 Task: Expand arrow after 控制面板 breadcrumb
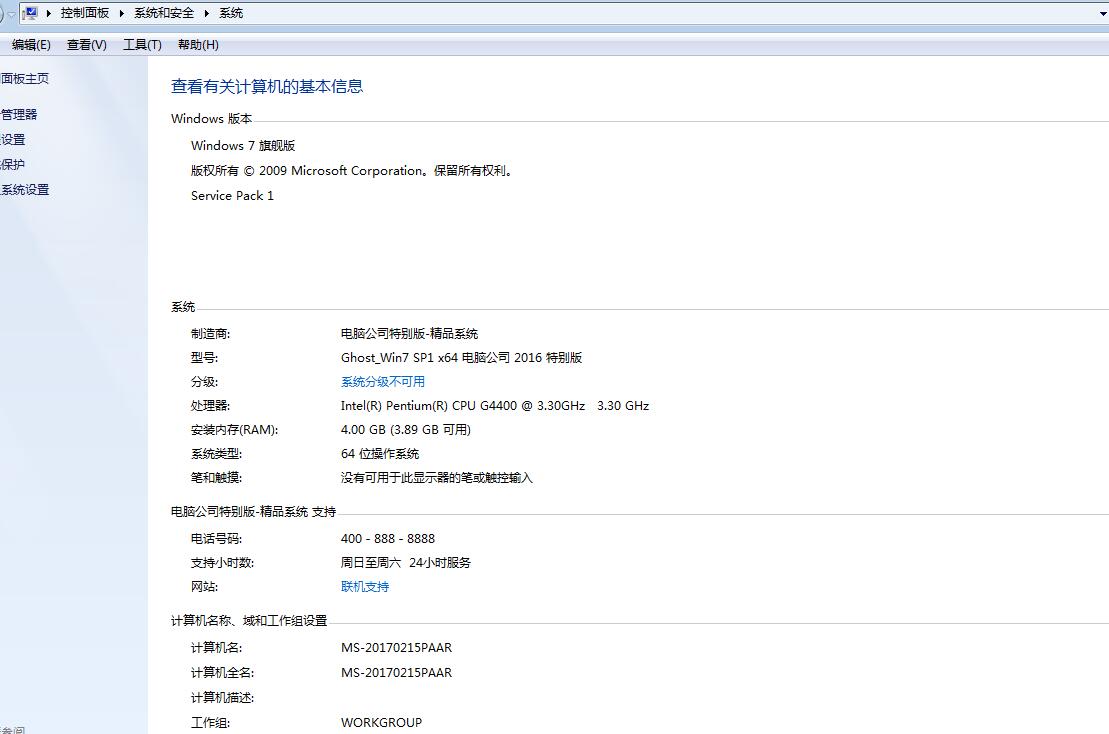coord(122,13)
